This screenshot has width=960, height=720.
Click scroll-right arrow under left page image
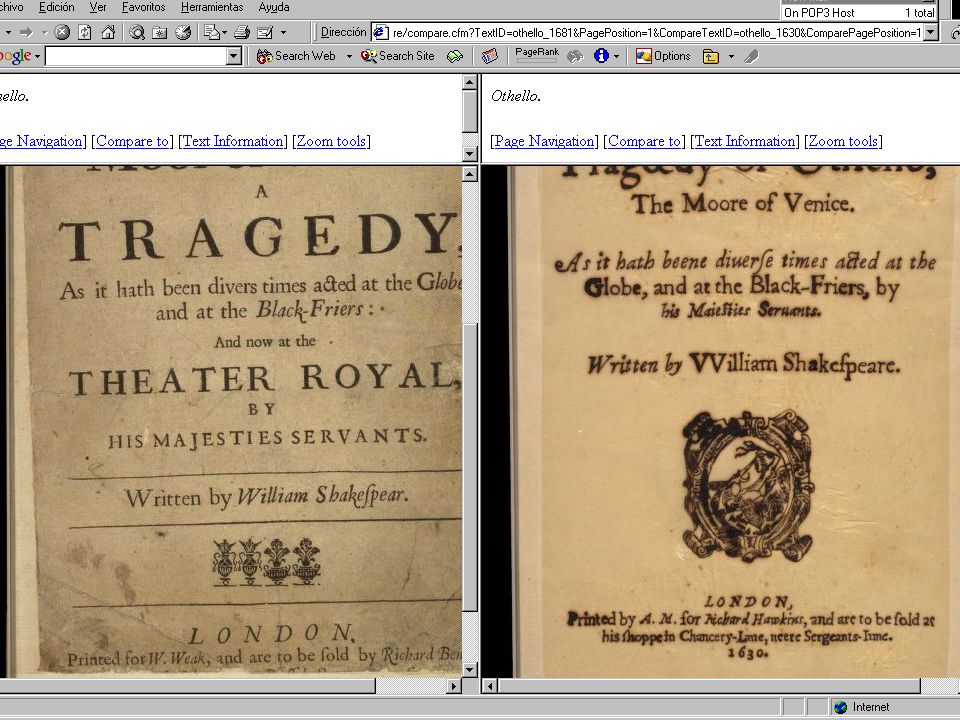click(x=454, y=686)
